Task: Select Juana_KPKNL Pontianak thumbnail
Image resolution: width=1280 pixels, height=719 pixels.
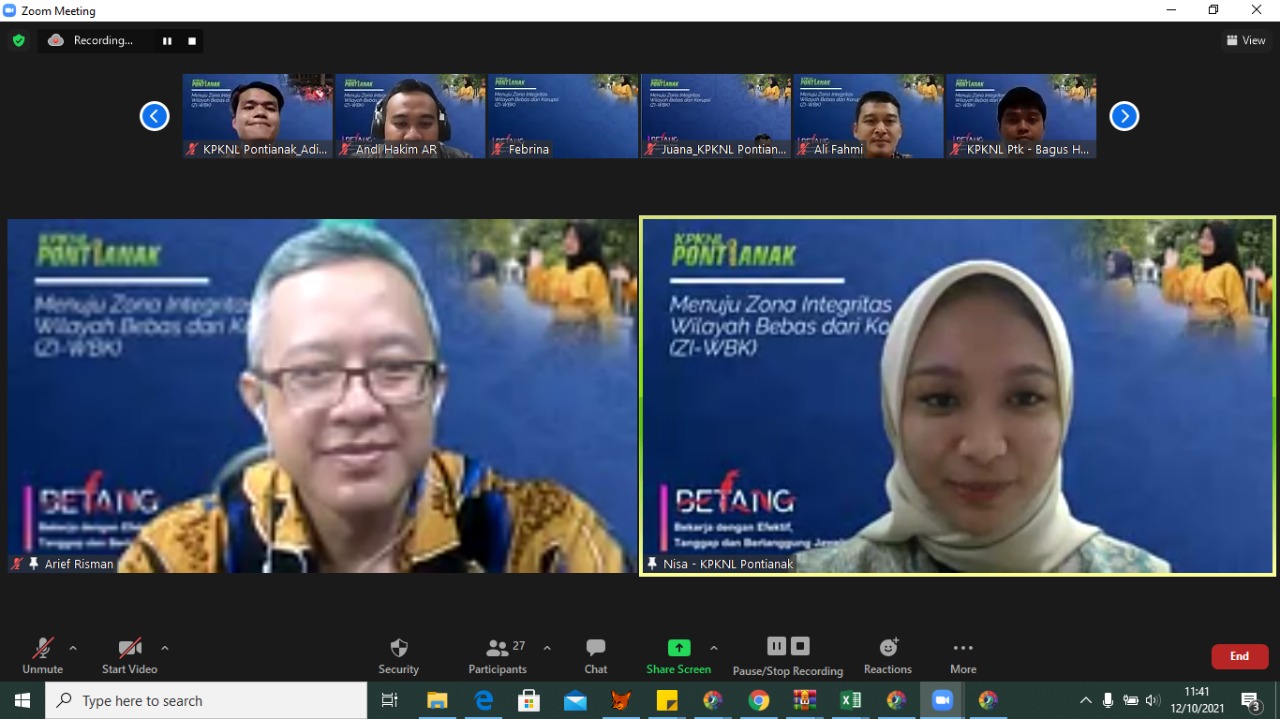Action: tap(716, 116)
